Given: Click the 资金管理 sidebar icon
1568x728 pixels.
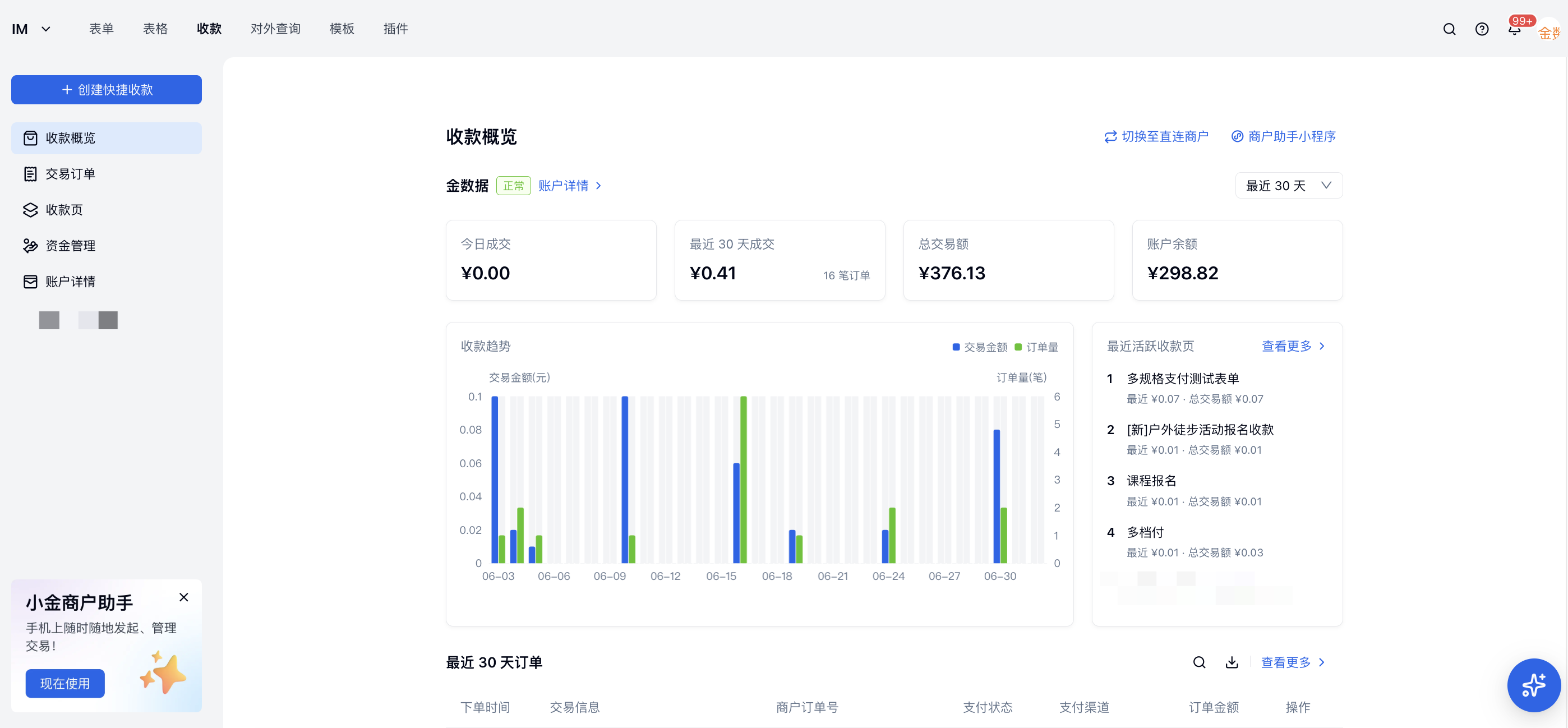Looking at the screenshot, I should tap(30, 246).
